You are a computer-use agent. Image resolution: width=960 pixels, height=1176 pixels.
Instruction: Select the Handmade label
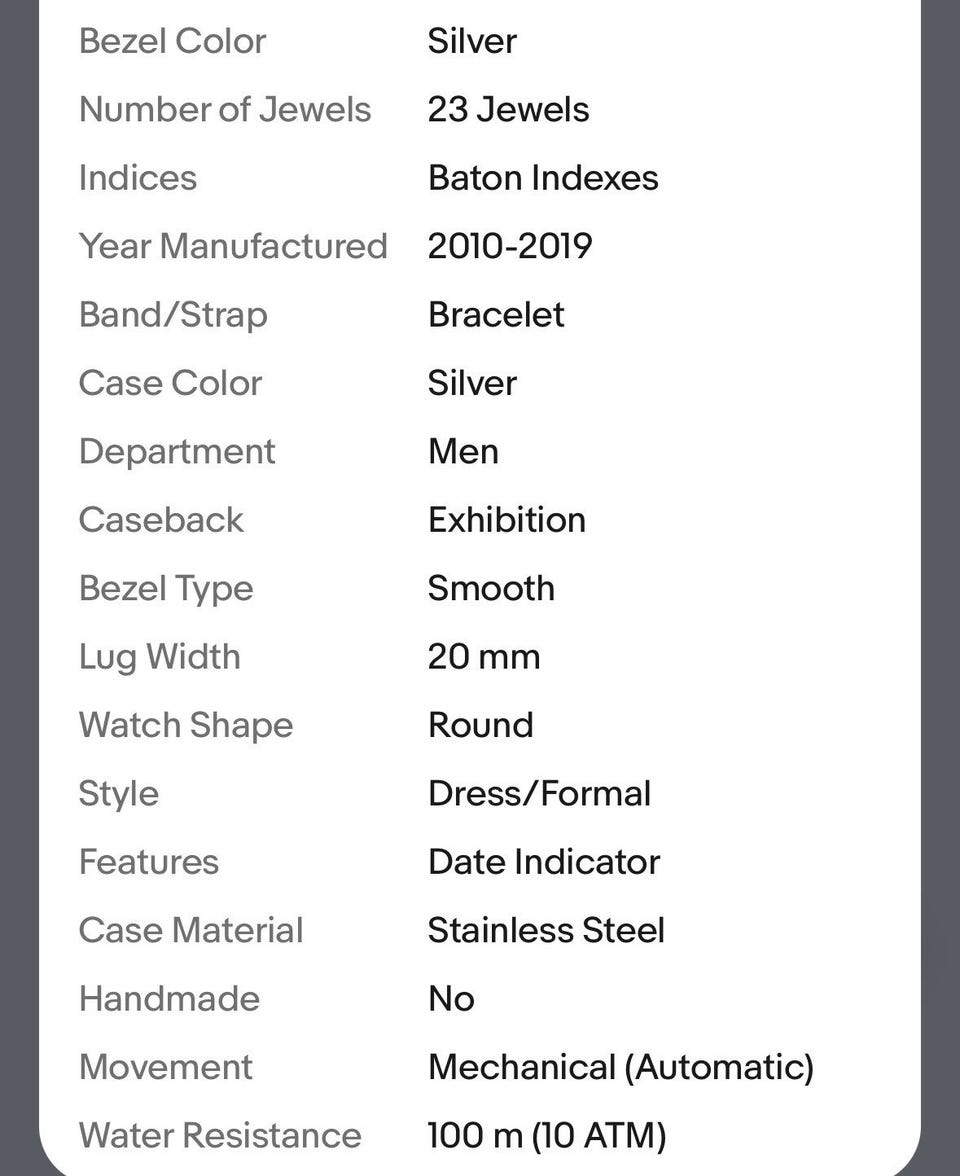pos(169,999)
